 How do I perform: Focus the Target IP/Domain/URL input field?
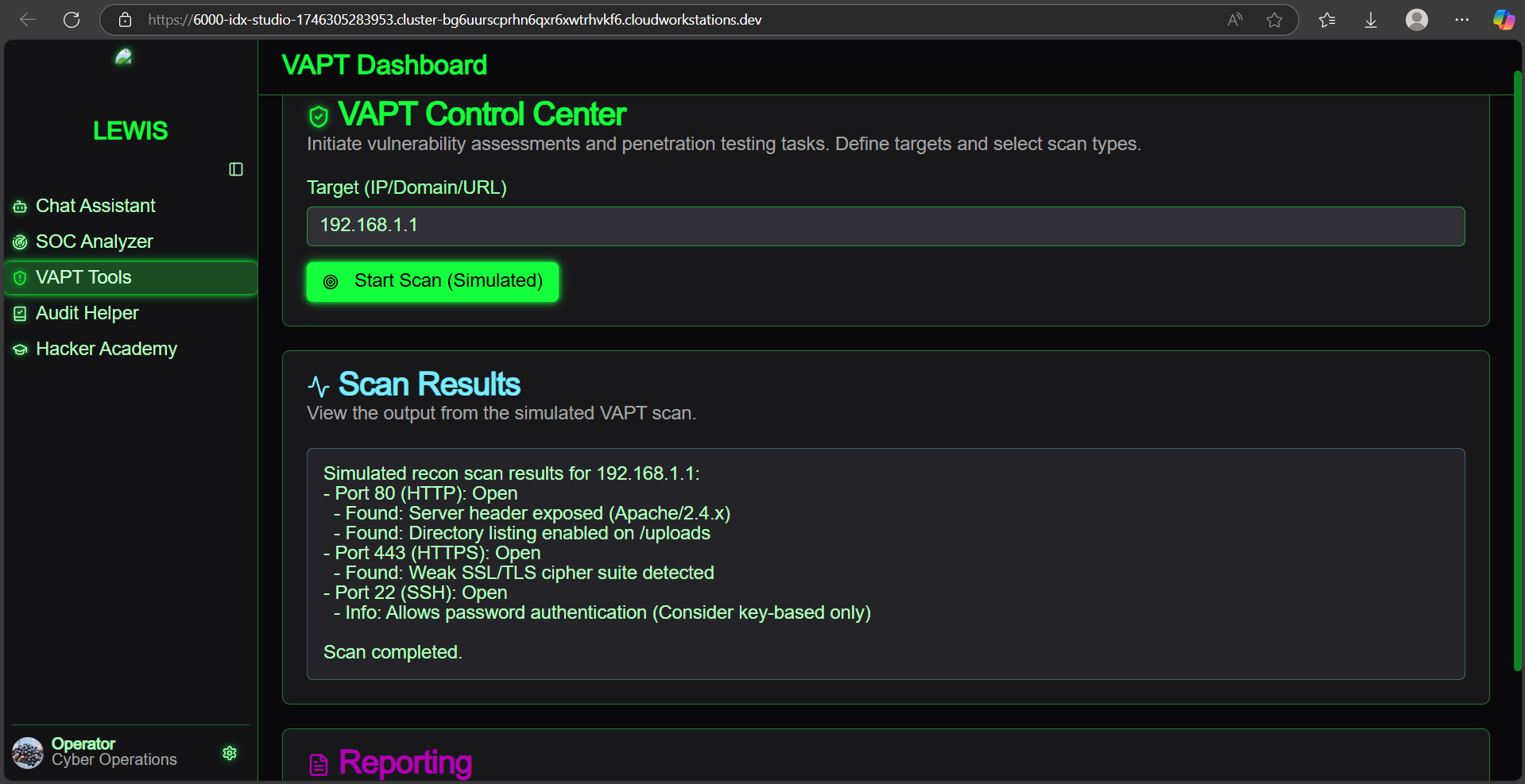(884, 226)
